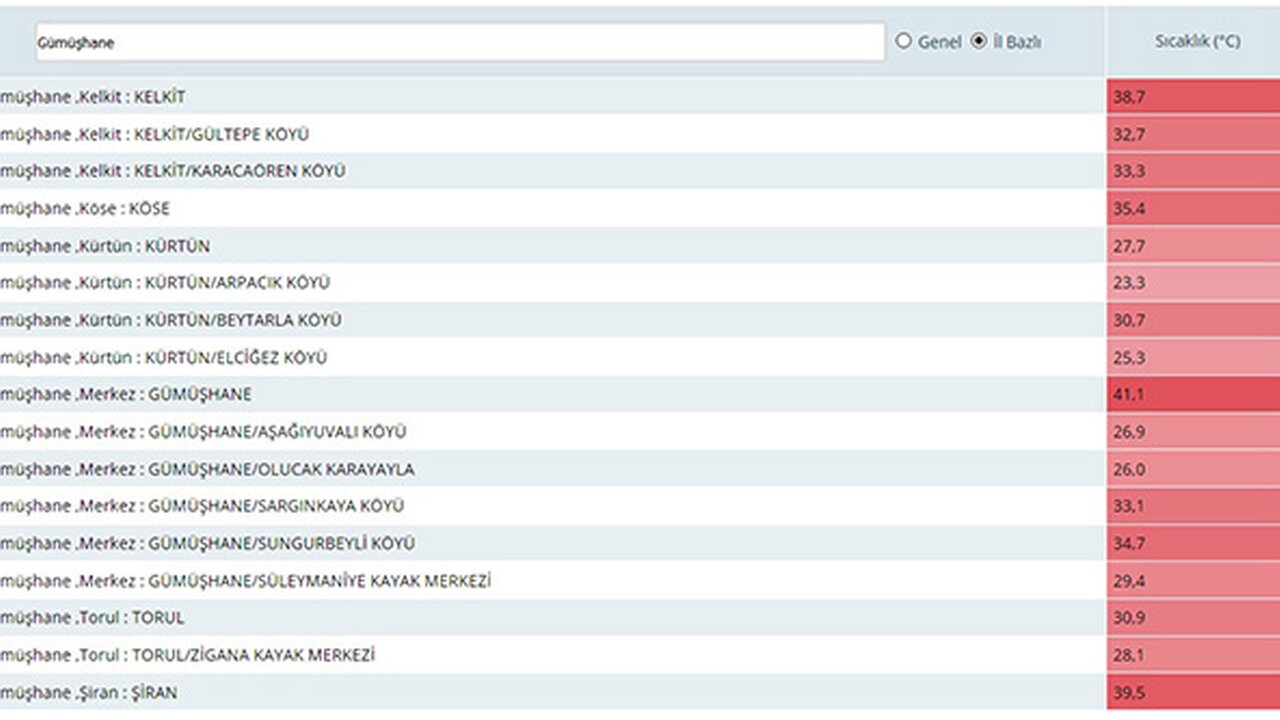This screenshot has width=1280, height=720.
Task: Select KÜRTÜN/ELCİĞEZ KÖYÜ station
Action: [x=164, y=358]
